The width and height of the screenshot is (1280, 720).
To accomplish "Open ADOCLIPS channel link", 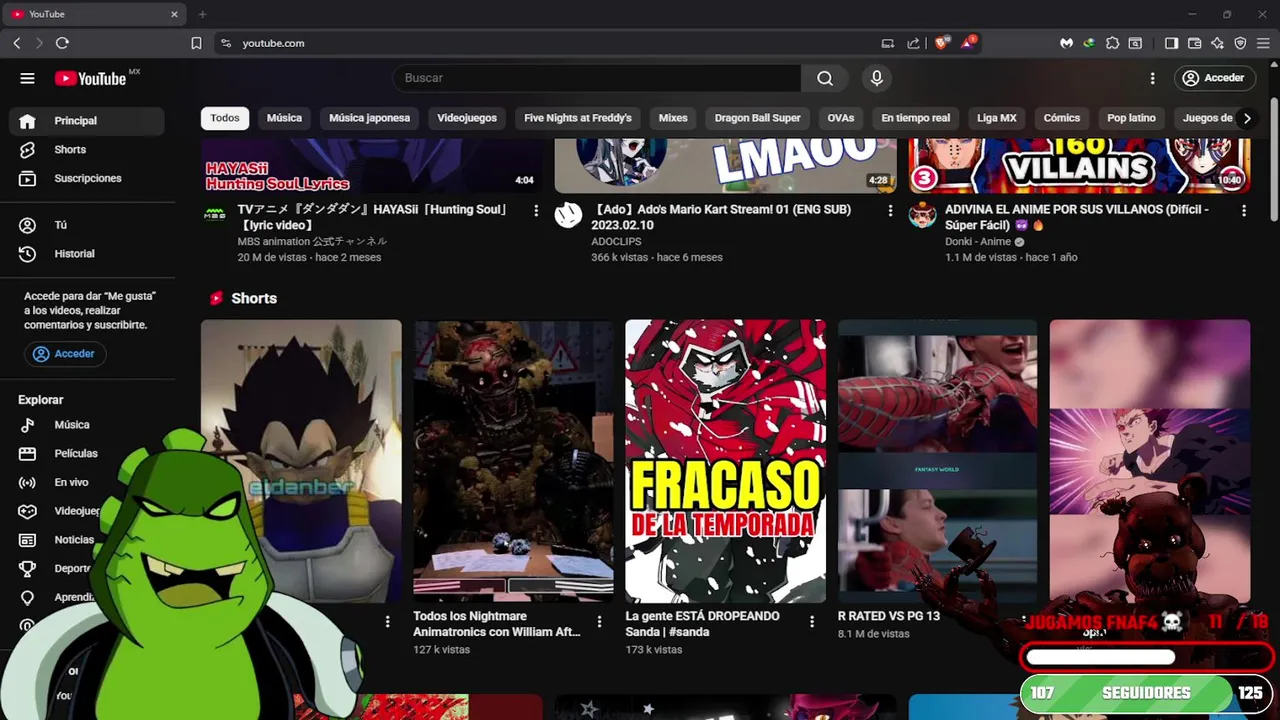I will [617, 241].
